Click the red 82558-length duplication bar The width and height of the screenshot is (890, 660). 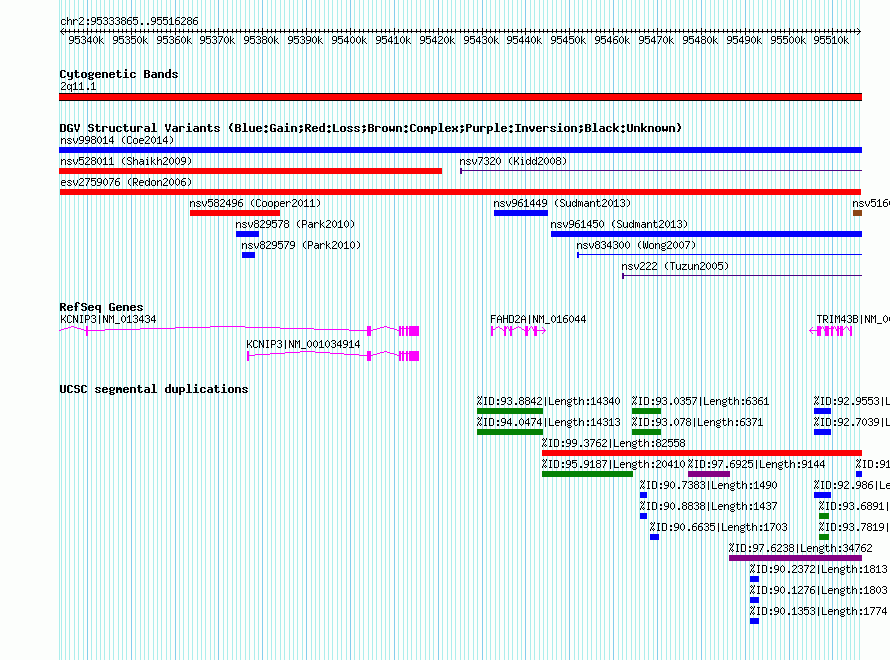click(702, 453)
